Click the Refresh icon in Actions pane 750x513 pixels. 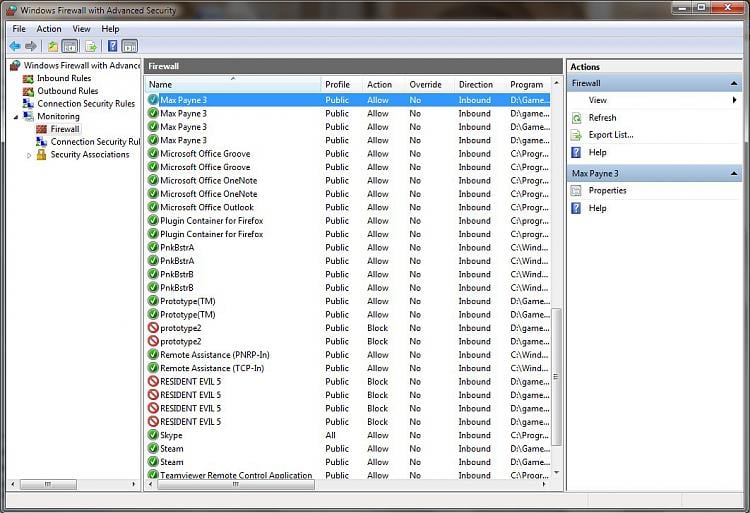pos(576,118)
